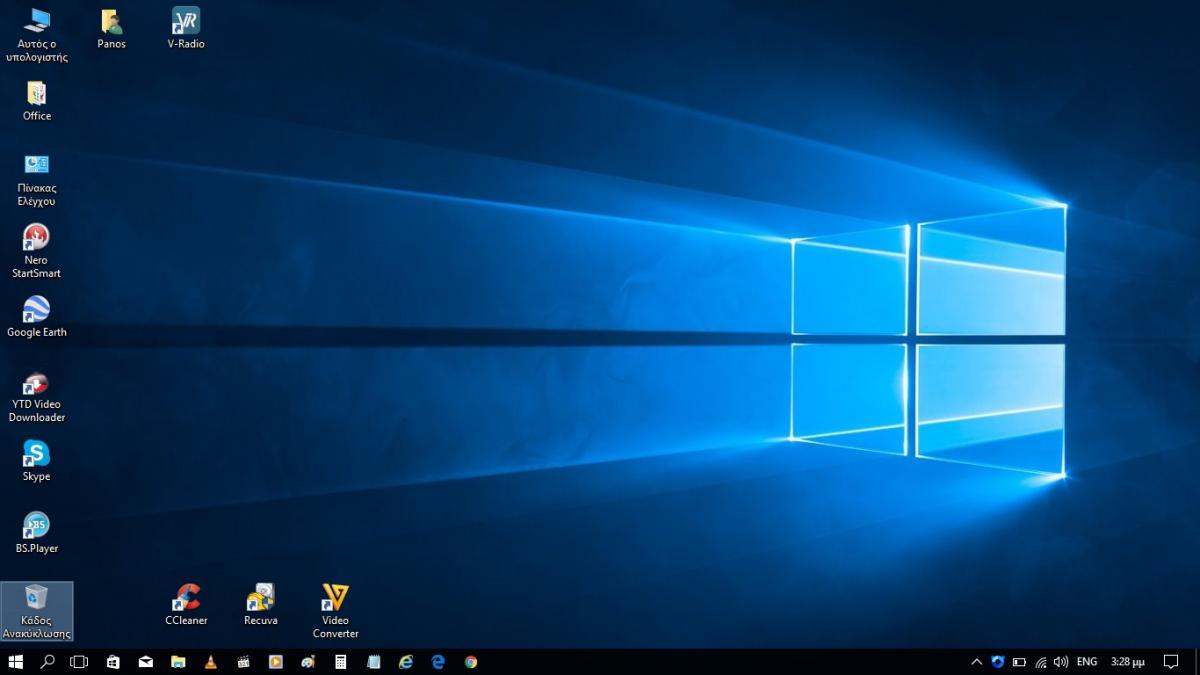The height and width of the screenshot is (675, 1200).
Task: Open VLC media player from taskbar
Action: click(210, 662)
